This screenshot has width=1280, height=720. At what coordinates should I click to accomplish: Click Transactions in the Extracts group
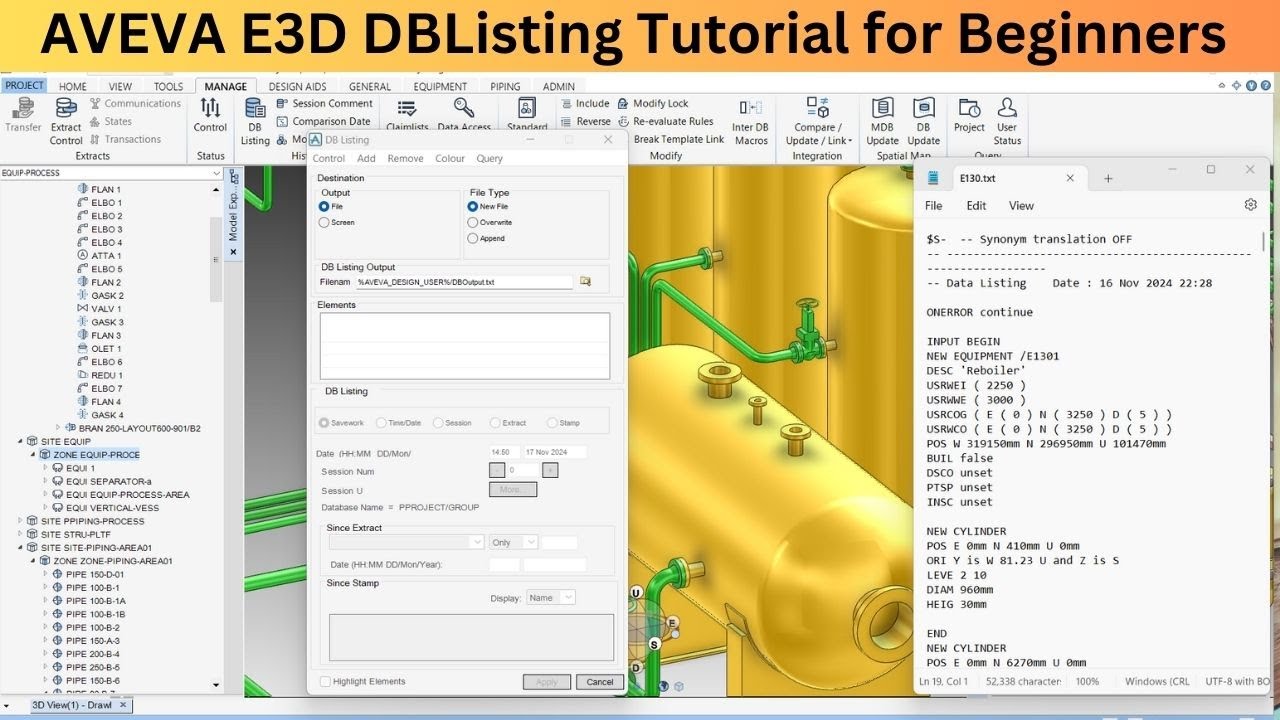125,139
